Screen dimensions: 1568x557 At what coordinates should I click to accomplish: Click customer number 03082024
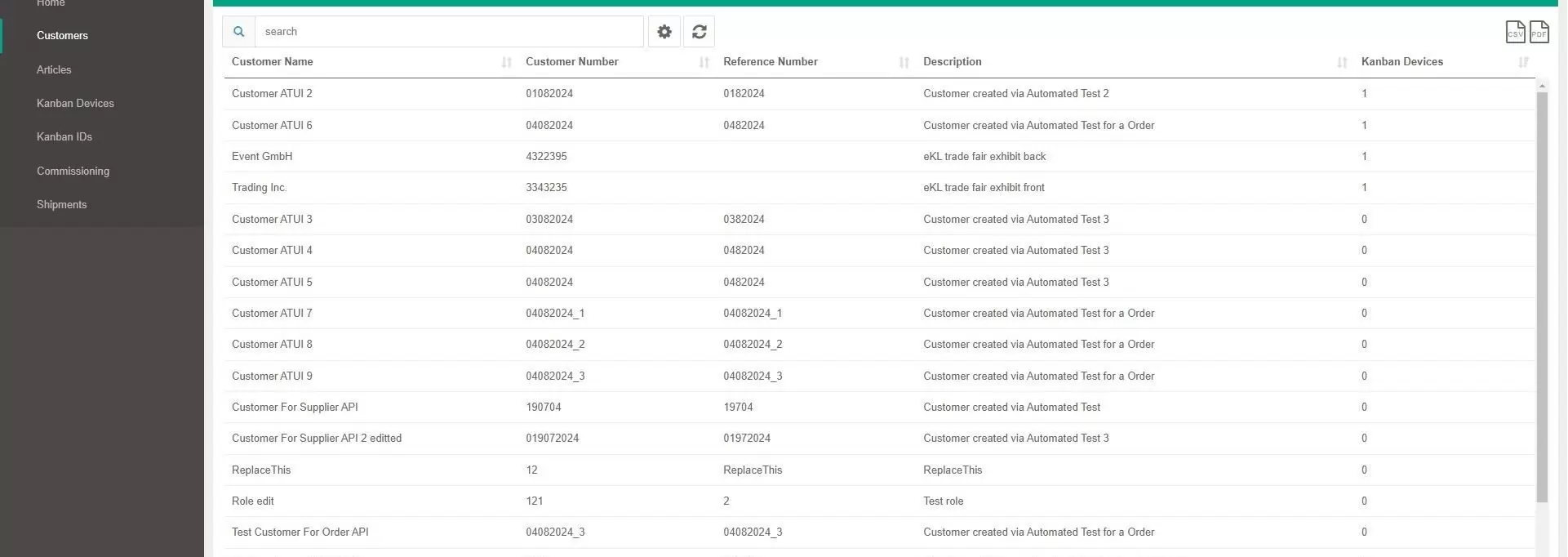pyautogui.click(x=549, y=220)
